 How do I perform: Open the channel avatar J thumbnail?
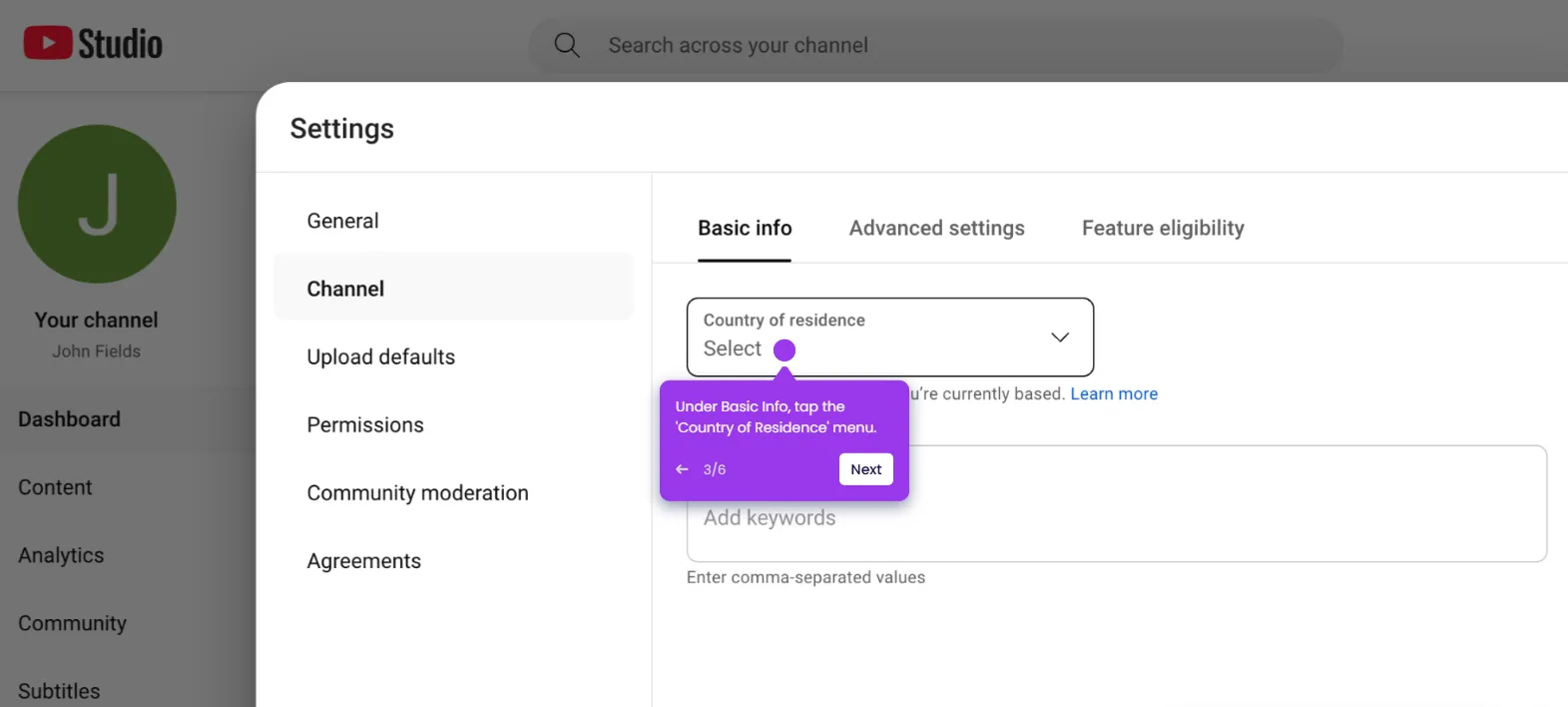97,204
